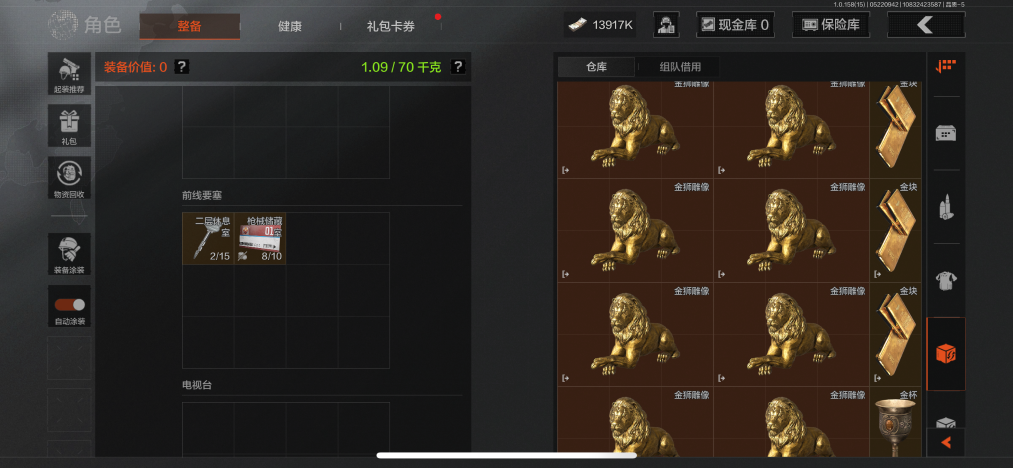Select the 二层休息室 key item with 2/15 uses
This screenshot has width=1013, height=468.
(208, 239)
